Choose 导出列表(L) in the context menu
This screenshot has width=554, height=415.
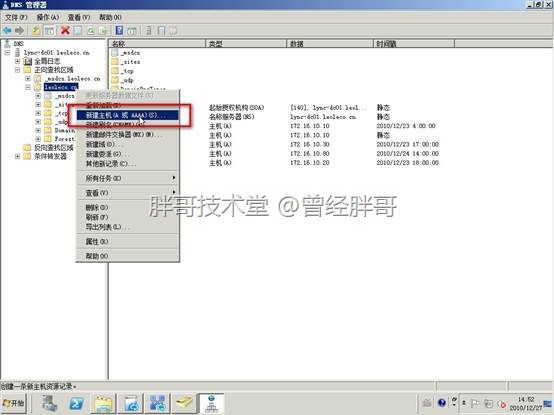128,227
